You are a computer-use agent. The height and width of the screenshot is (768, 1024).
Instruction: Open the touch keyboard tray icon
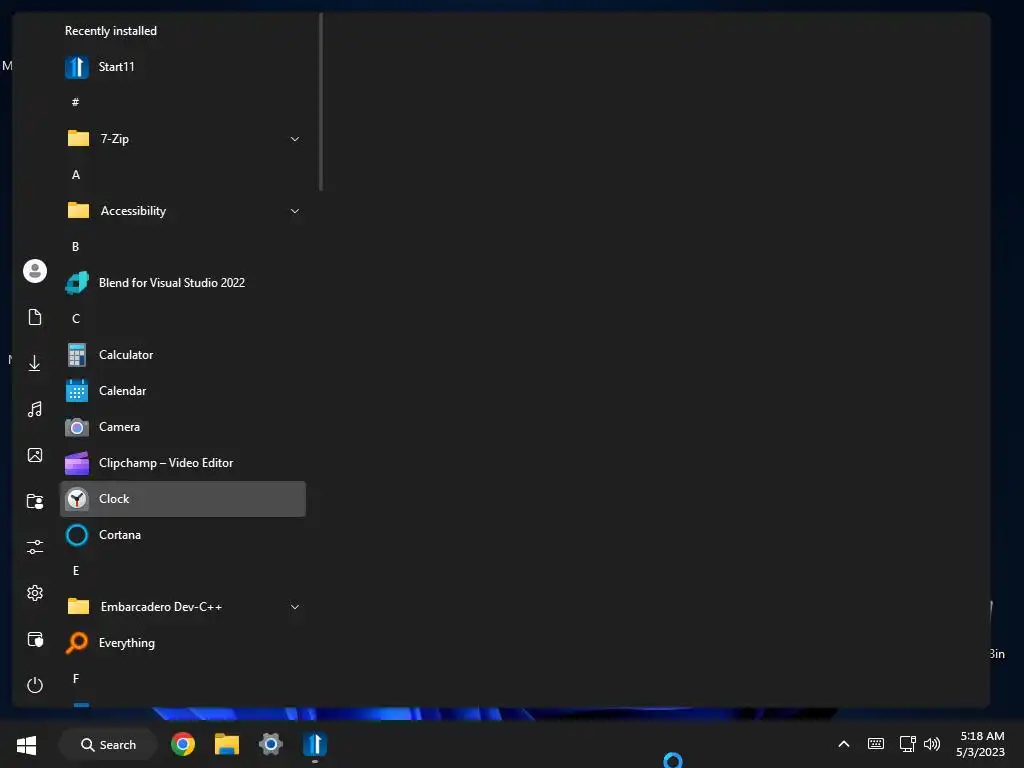click(876, 744)
